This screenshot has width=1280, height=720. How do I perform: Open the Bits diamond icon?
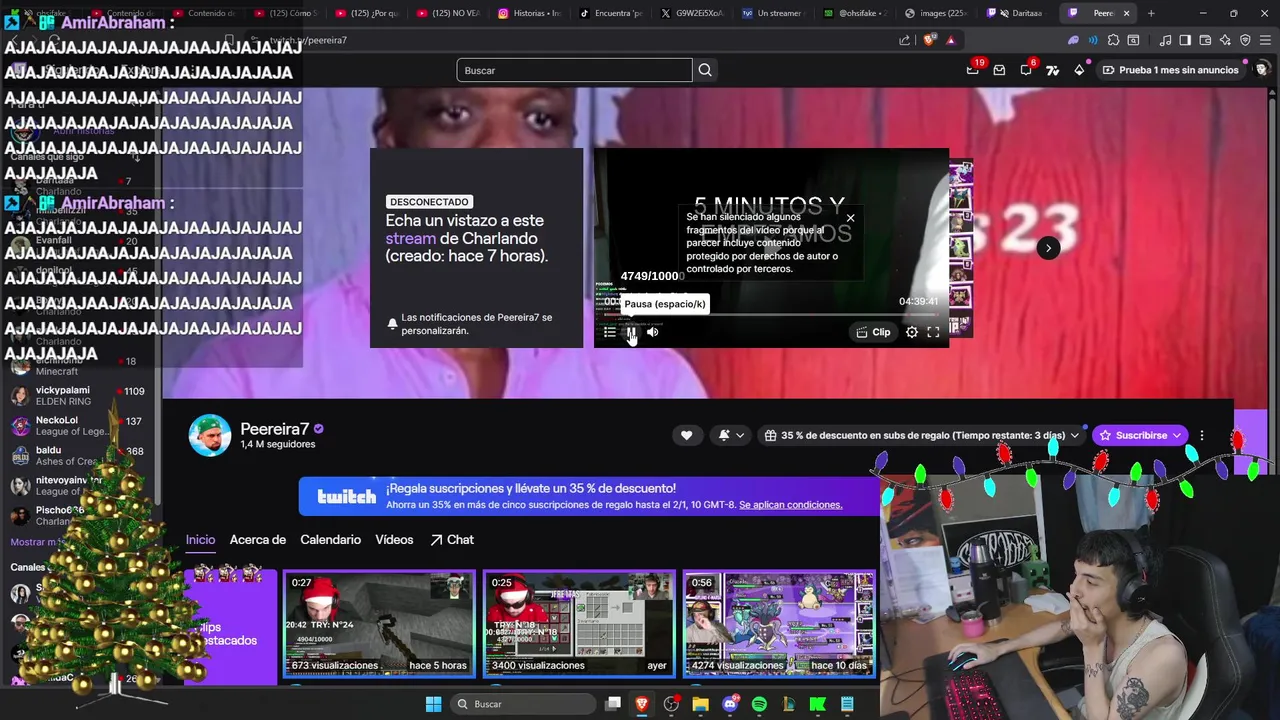tap(1079, 70)
